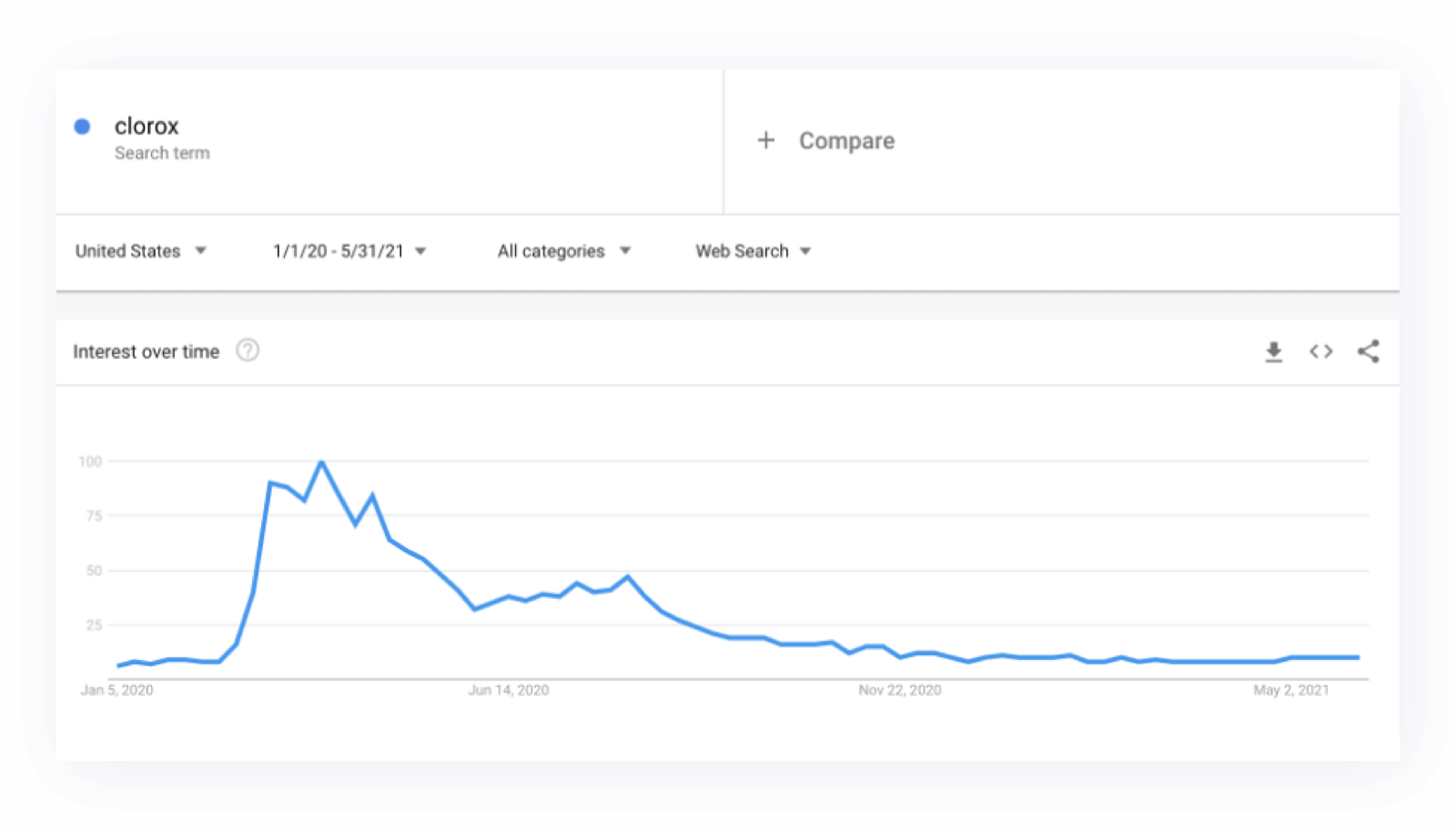Click the chart peak at 100
The height and width of the screenshot is (830, 1456).
click(321, 462)
